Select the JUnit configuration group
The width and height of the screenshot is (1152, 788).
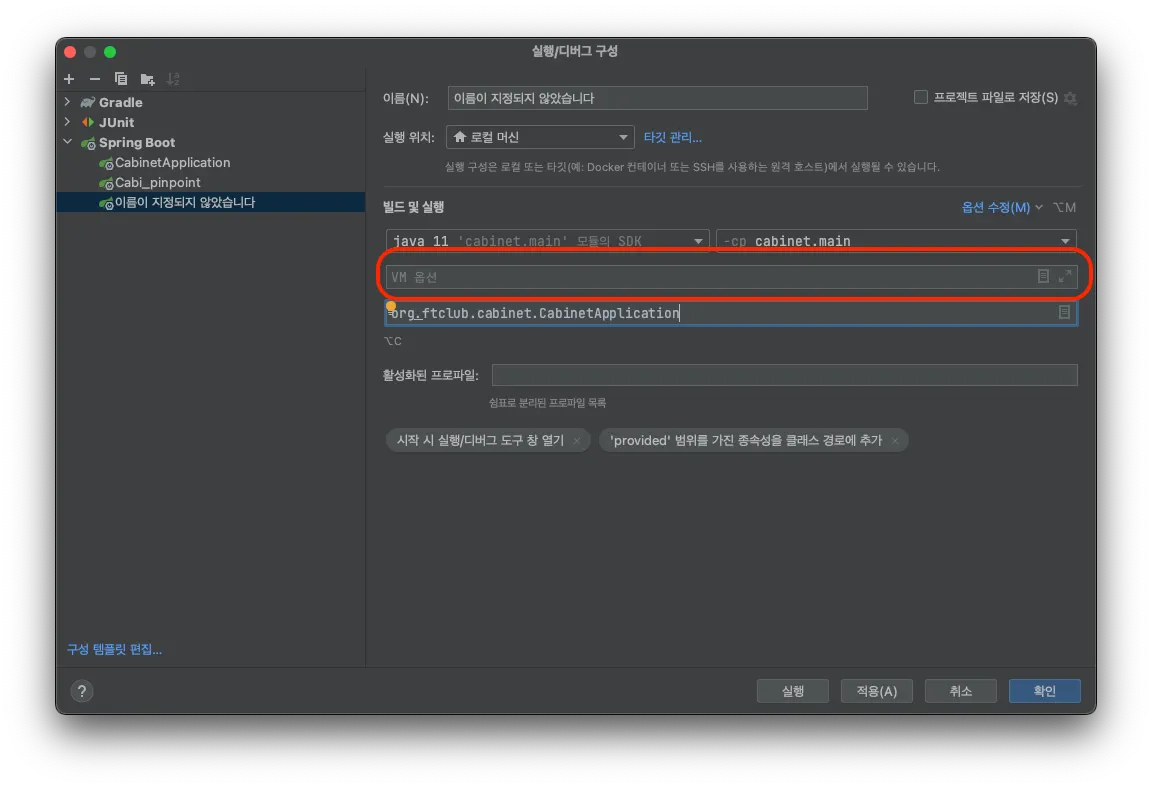(x=116, y=122)
